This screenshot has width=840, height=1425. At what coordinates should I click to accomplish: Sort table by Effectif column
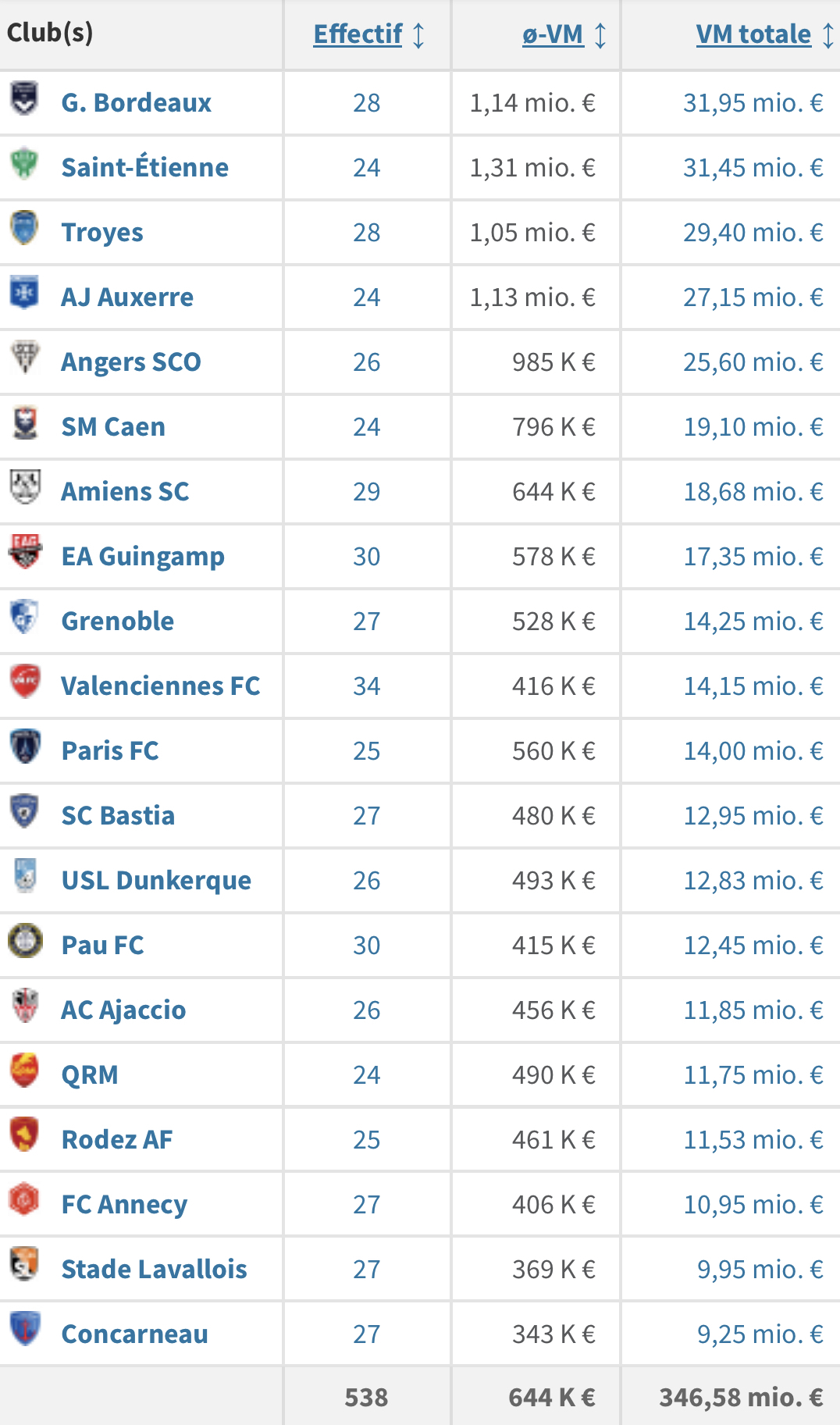[358, 34]
